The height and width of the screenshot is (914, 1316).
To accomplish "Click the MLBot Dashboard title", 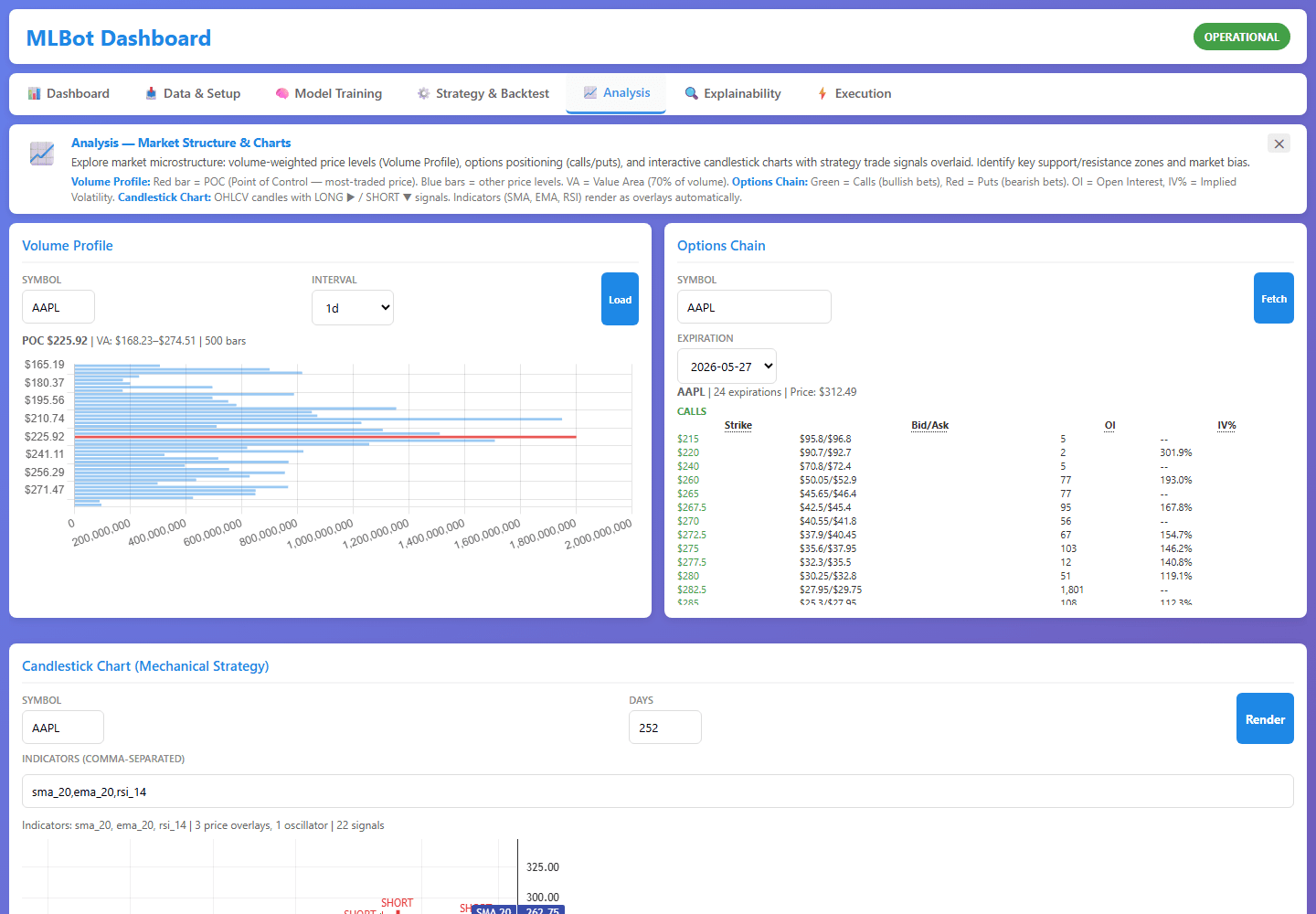I will 119,38.
